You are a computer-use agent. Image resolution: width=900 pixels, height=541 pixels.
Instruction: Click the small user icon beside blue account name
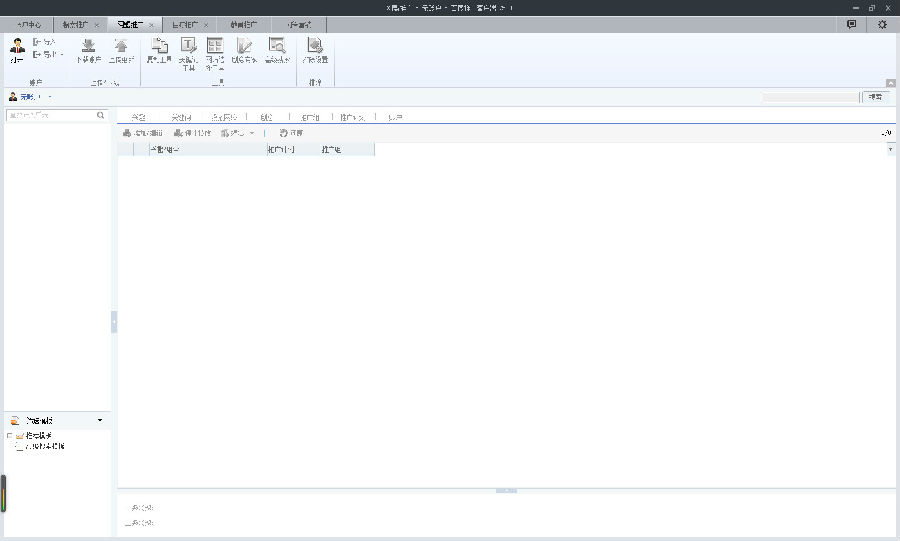[13, 96]
